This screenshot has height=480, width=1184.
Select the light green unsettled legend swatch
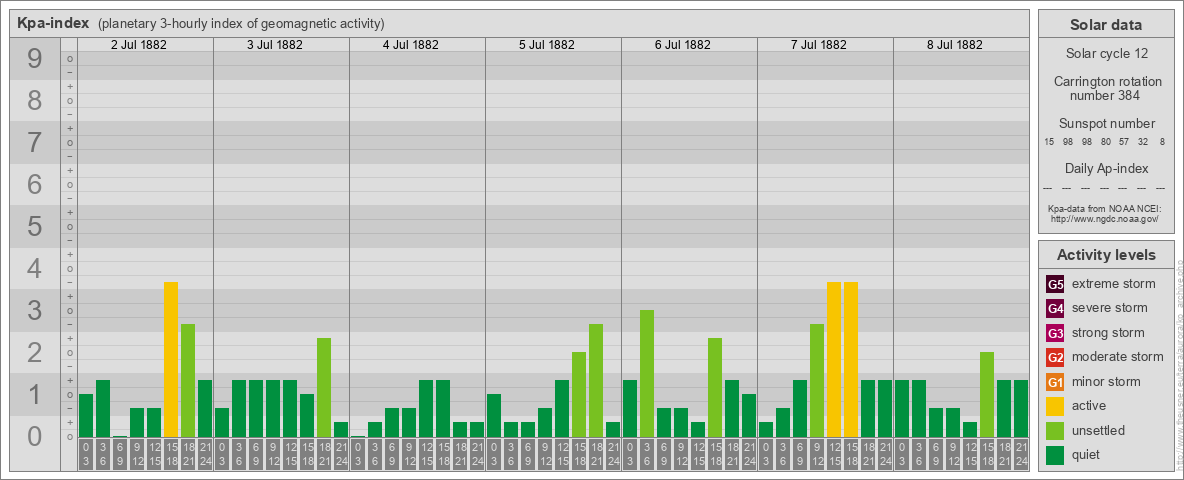click(1055, 430)
